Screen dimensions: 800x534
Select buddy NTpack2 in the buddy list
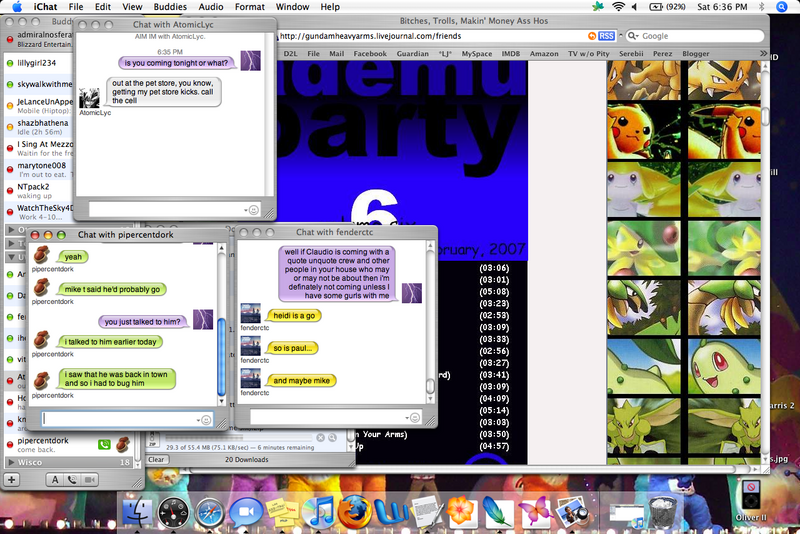[x=39, y=191]
